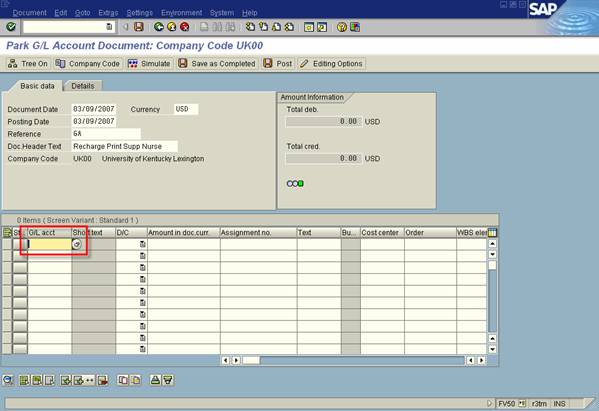Click the INS indicator in status bar

(x=559, y=403)
